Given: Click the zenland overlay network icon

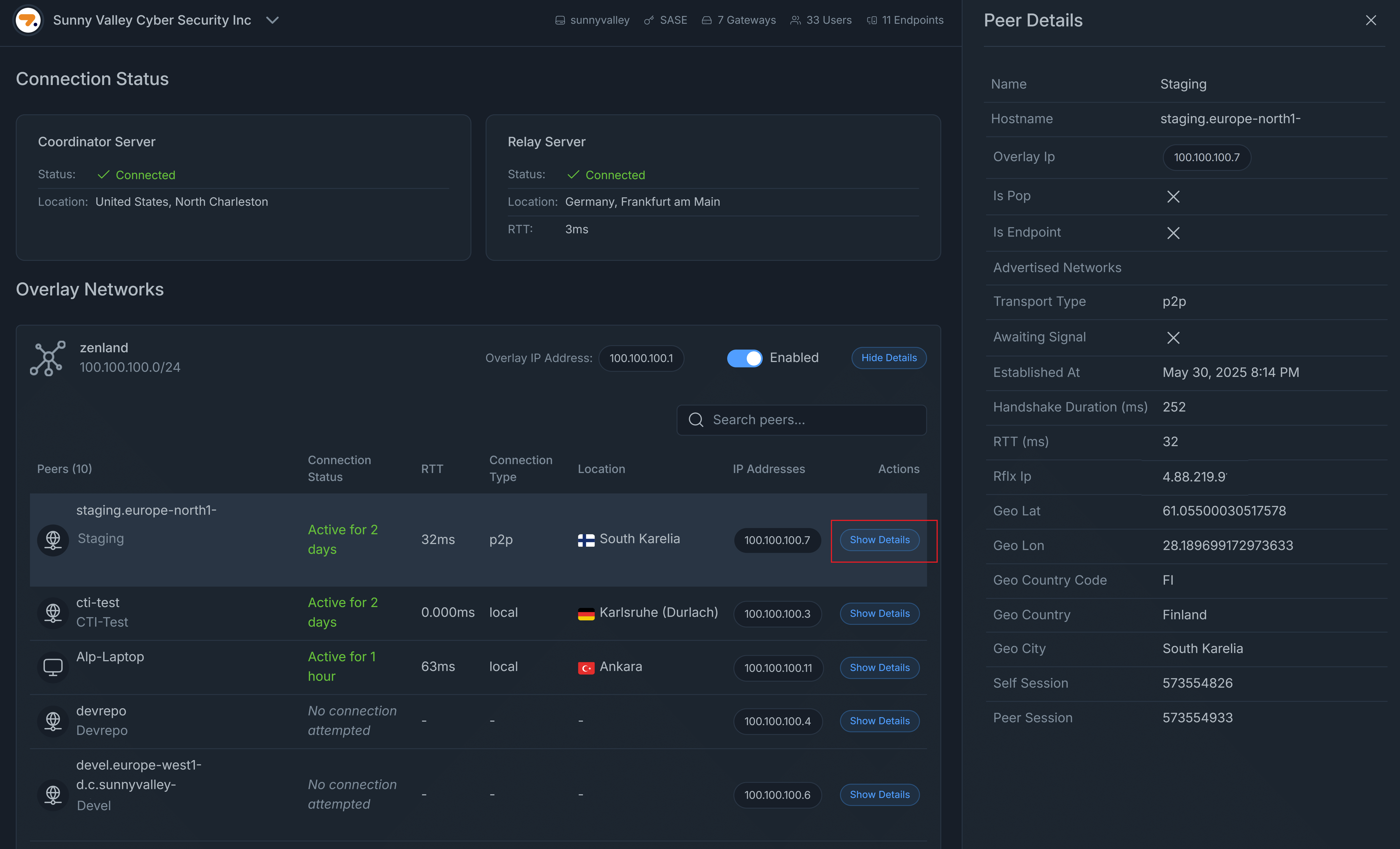Looking at the screenshot, I should point(48,358).
